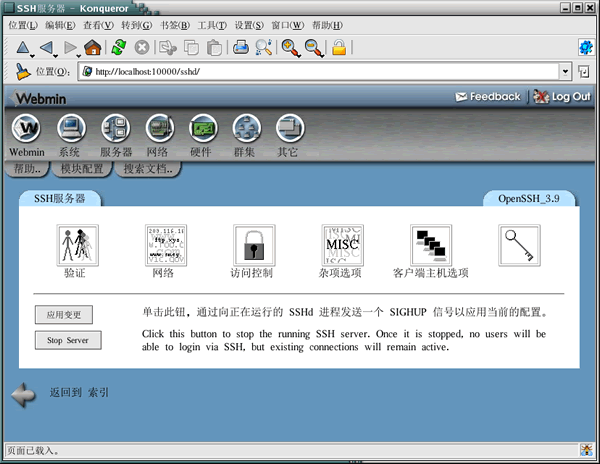Go back with the Back arrow
Screen dimensions: 600x464
pos(46,48)
